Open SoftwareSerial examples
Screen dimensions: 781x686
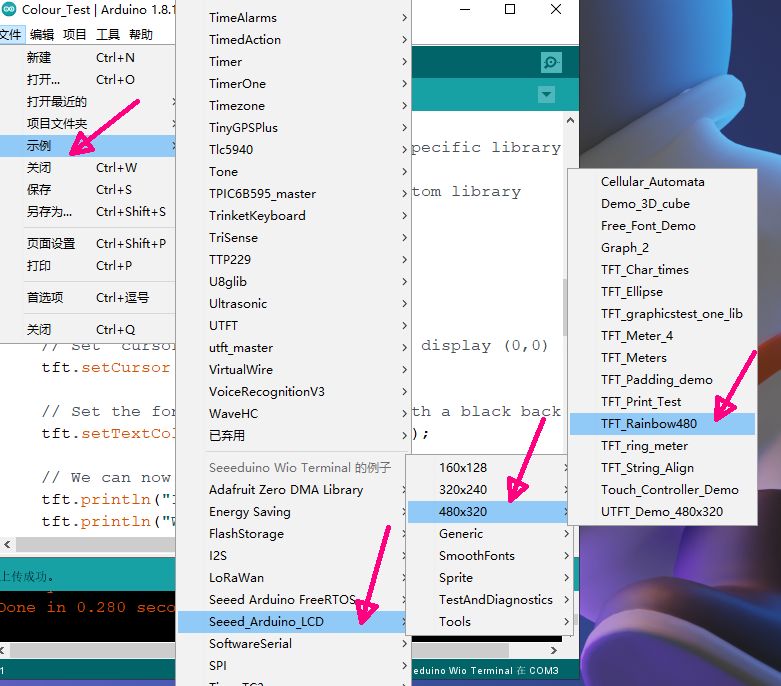294,644
